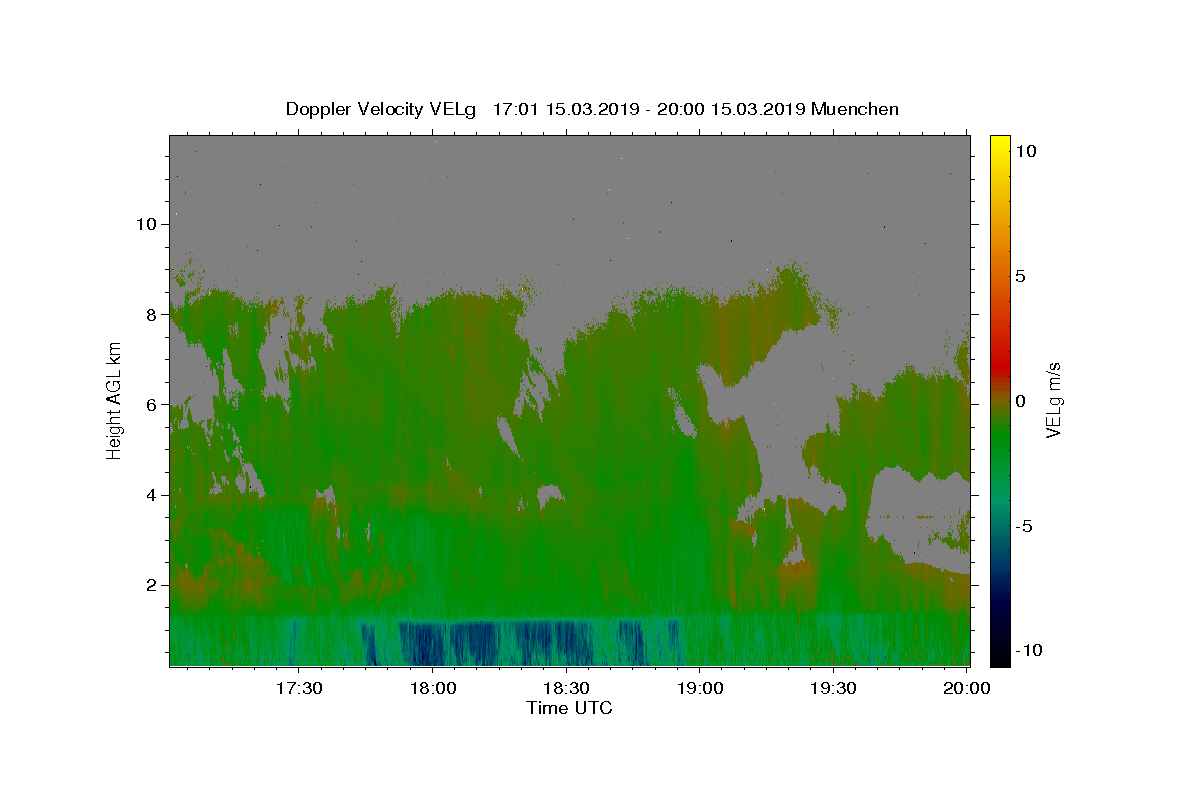The image size is (1200, 800).
Task: Click the 'Muenchen' location text in the title
Action: (x=855, y=109)
